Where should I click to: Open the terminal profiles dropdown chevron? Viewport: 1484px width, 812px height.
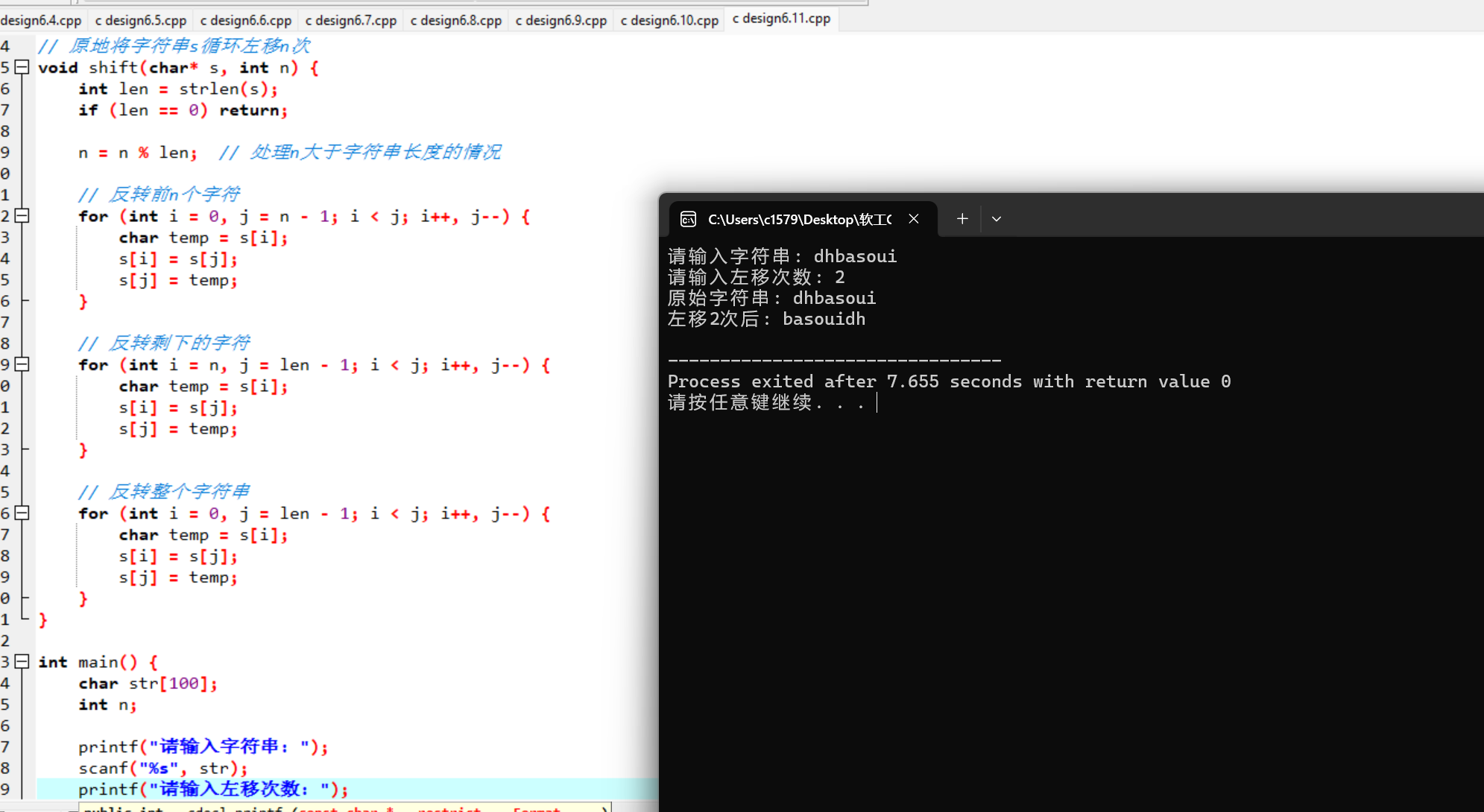997,219
